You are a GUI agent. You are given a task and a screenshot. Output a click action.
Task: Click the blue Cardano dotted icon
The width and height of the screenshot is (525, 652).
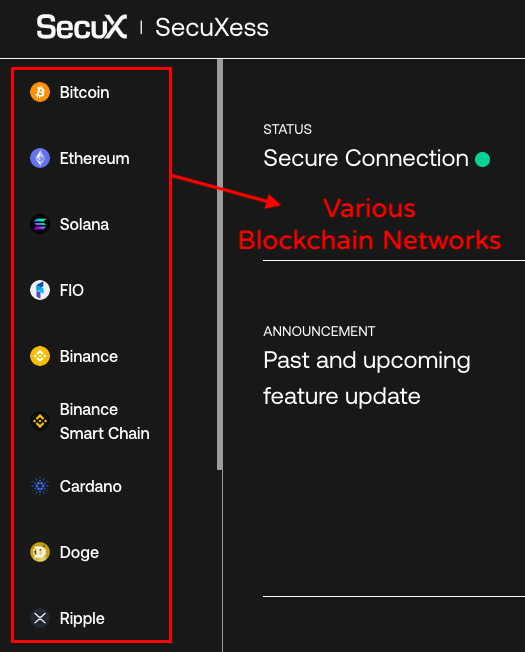40,486
